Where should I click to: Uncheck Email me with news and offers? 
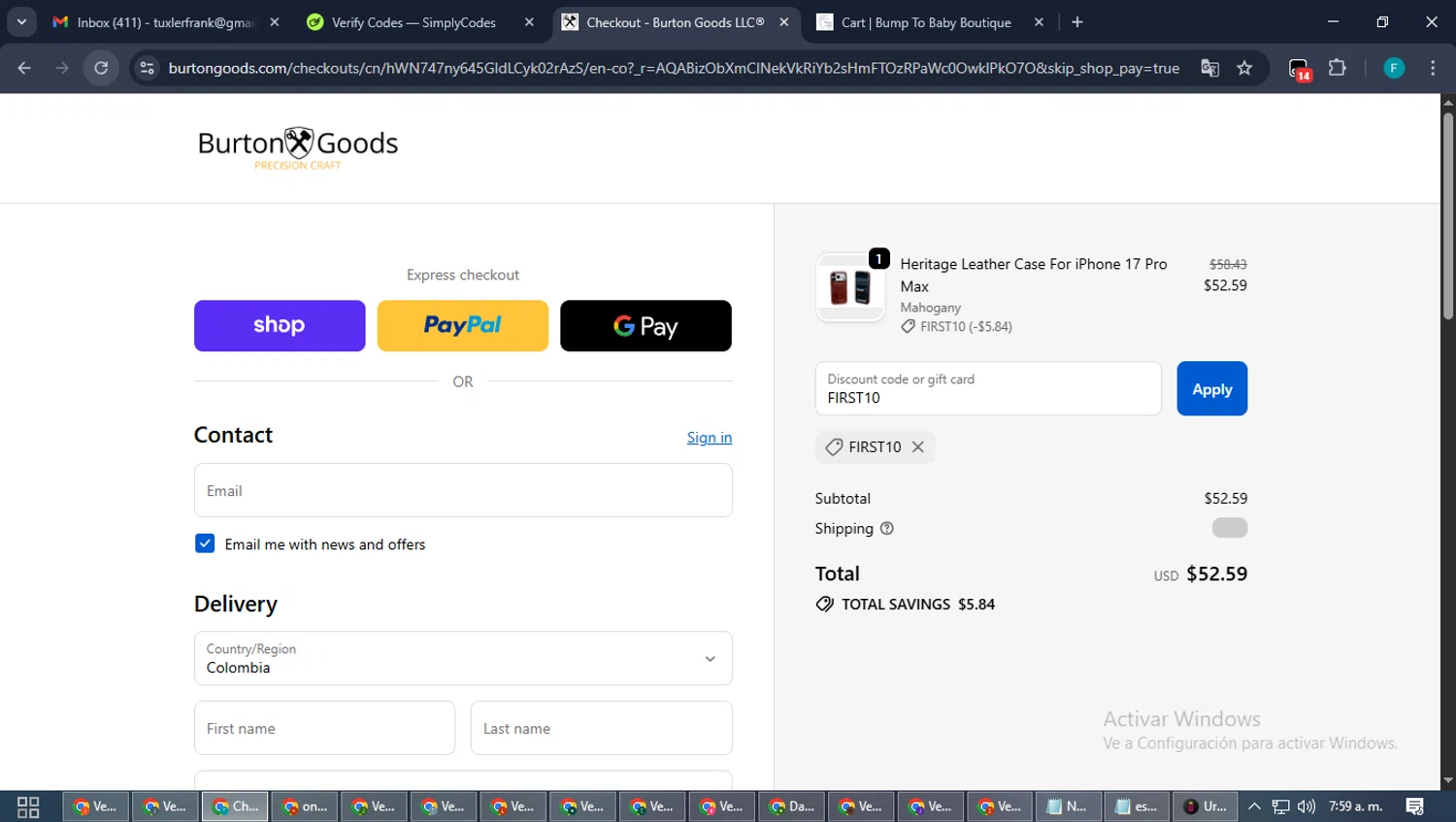(205, 543)
